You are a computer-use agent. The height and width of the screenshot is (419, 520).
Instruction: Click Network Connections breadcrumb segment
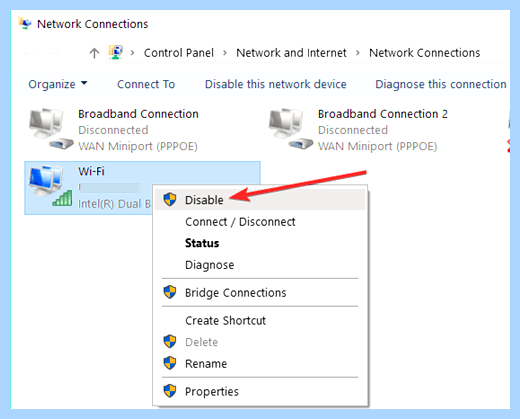click(424, 53)
